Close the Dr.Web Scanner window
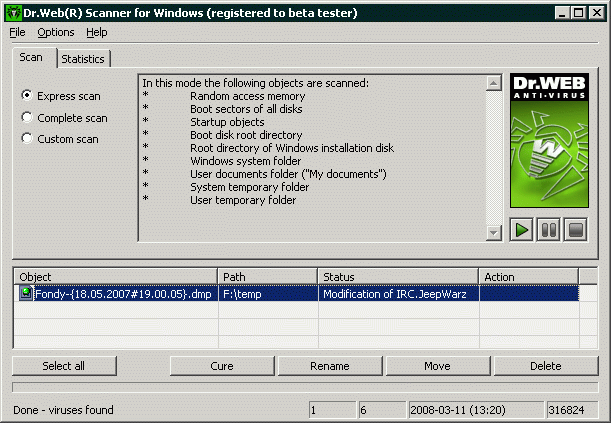 coord(597,13)
